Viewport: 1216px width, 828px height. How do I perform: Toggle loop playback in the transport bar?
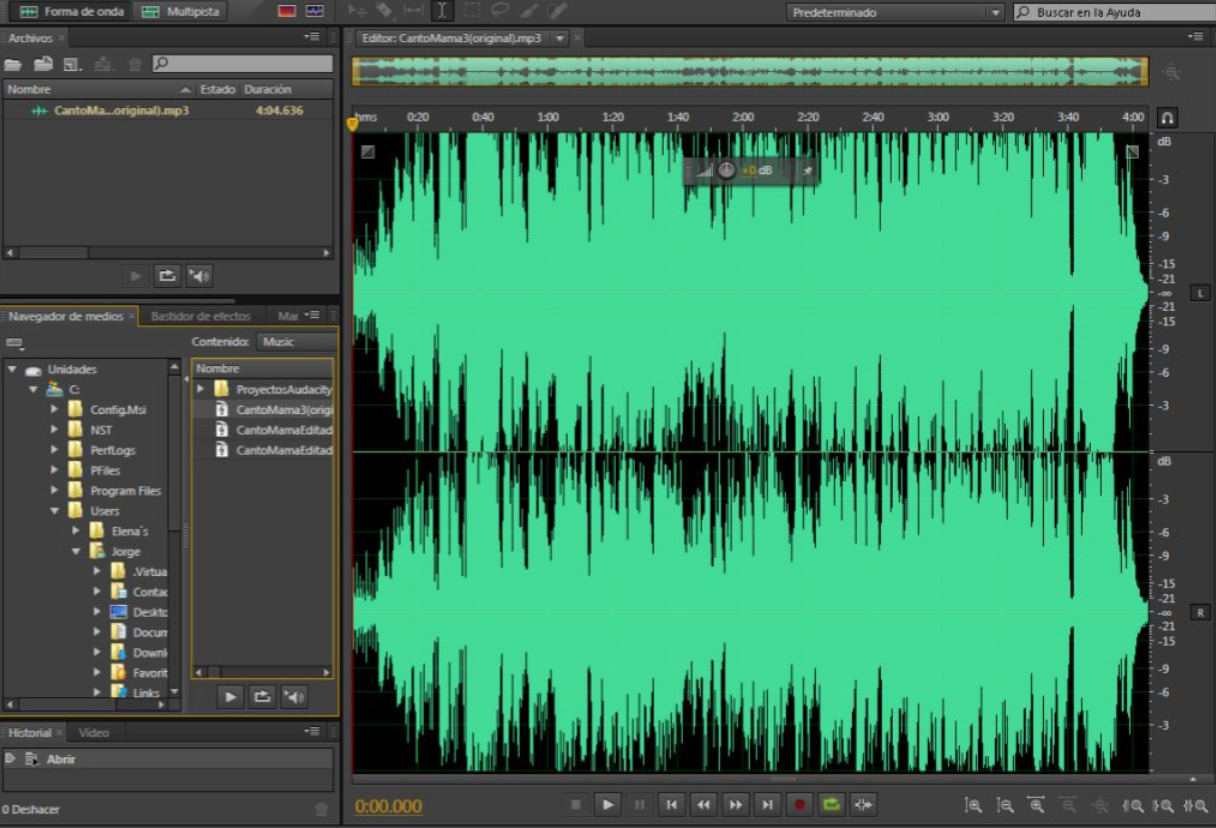point(831,804)
